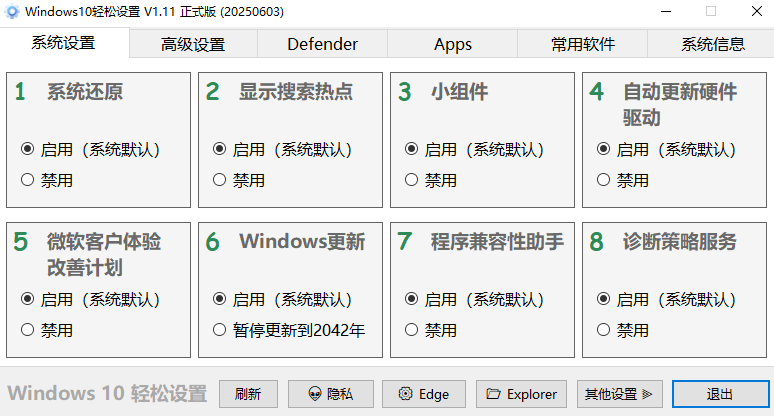This screenshot has width=774, height=416.
Task: Open the 常用软件 tab
Action: [583, 44]
